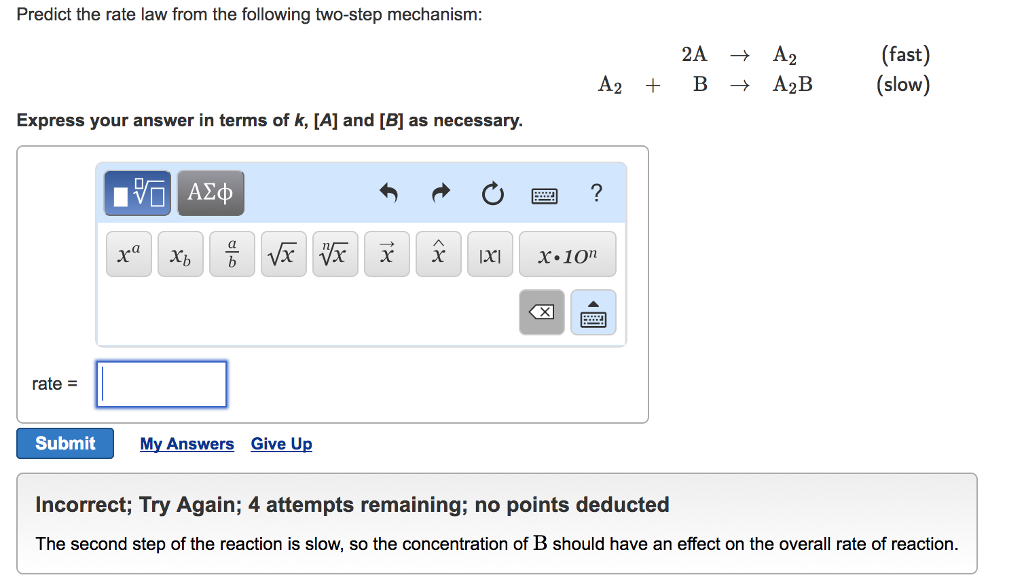Click the undo arrow icon
1024x588 pixels.
389,193
